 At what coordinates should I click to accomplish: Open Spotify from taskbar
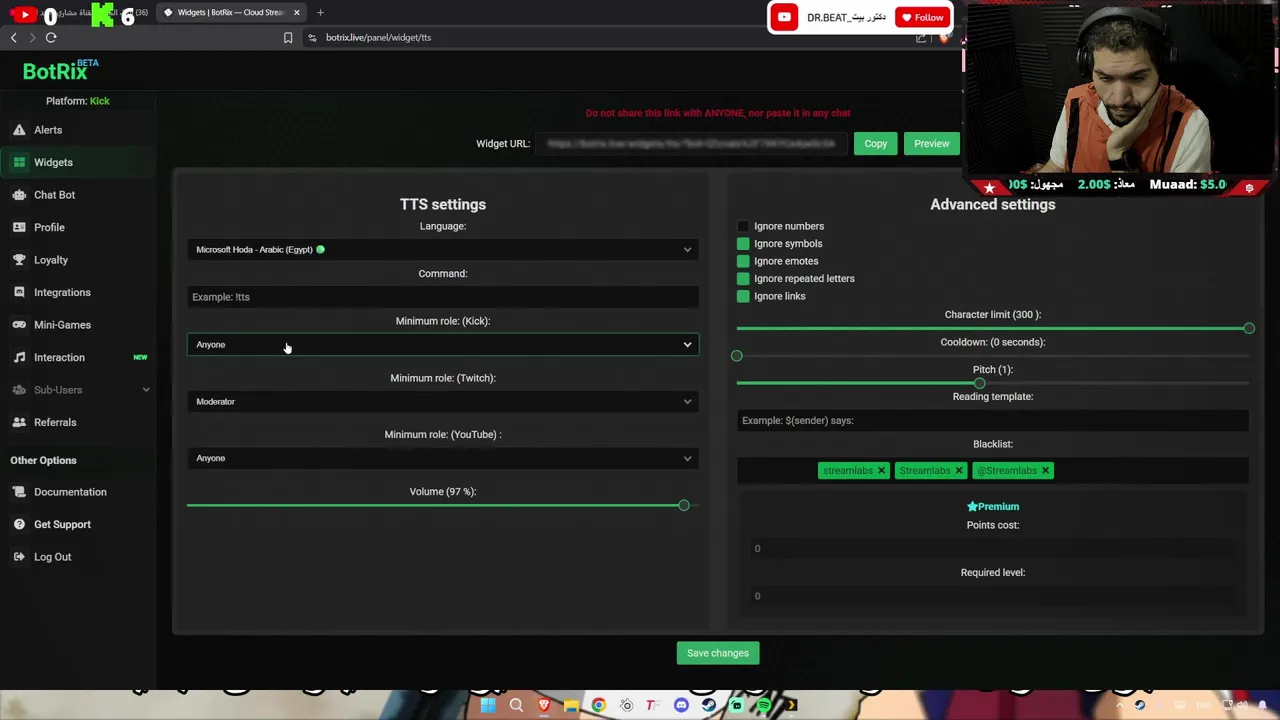pyautogui.click(x=764, y=705)
